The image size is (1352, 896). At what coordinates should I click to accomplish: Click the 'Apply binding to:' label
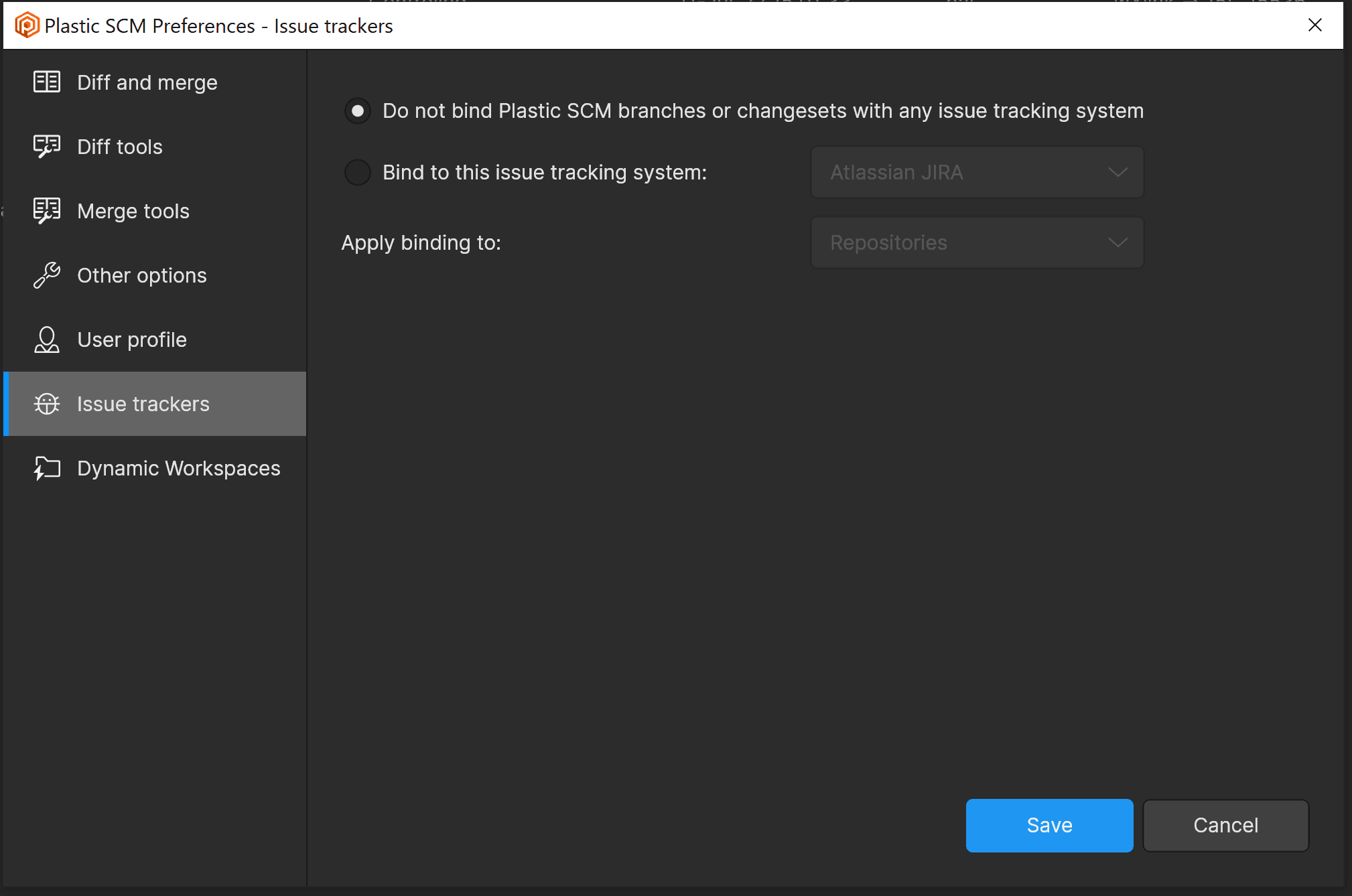pos(421,242)
